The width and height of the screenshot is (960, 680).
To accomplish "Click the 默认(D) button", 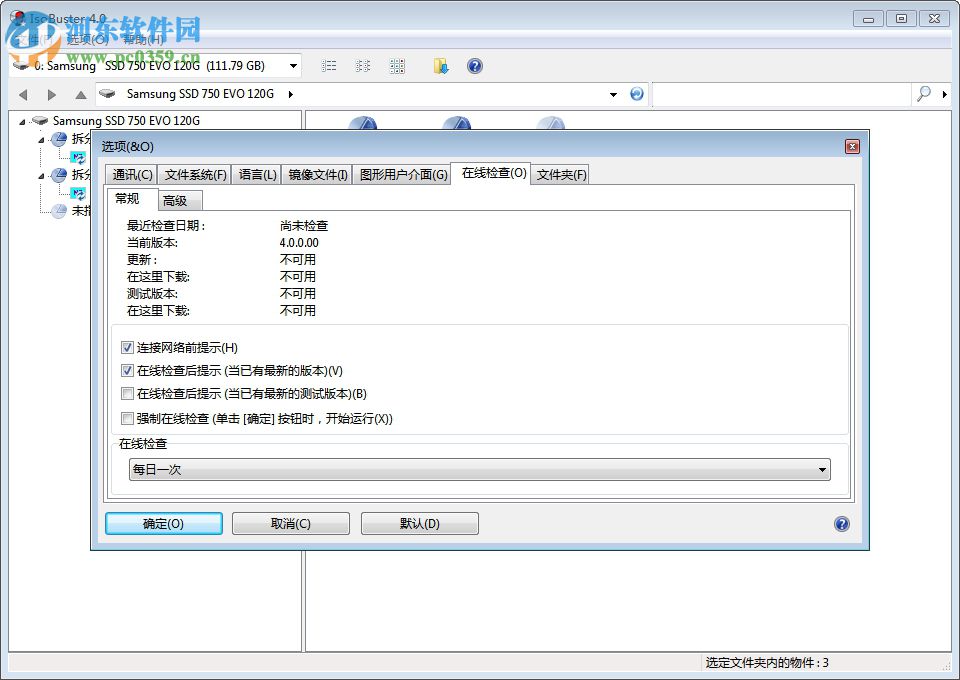I will [418, 523].
